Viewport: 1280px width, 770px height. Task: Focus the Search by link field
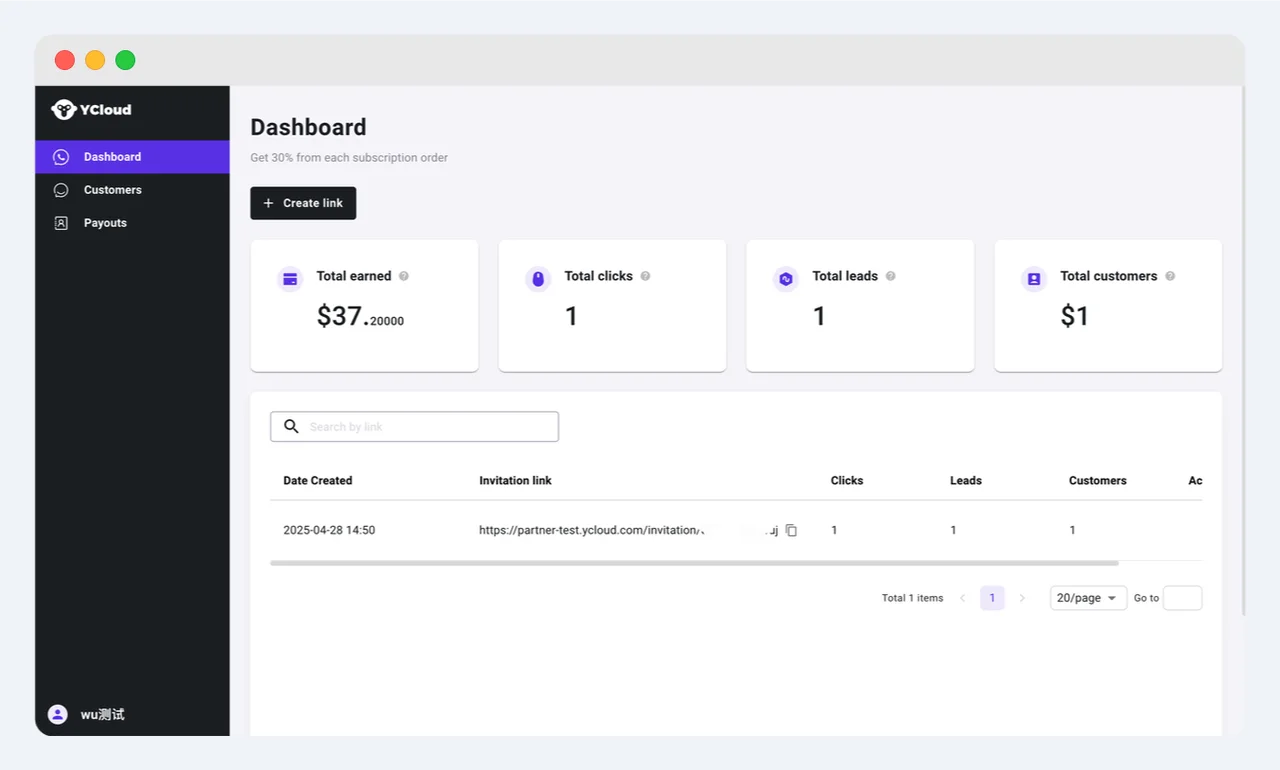point(414,426)
